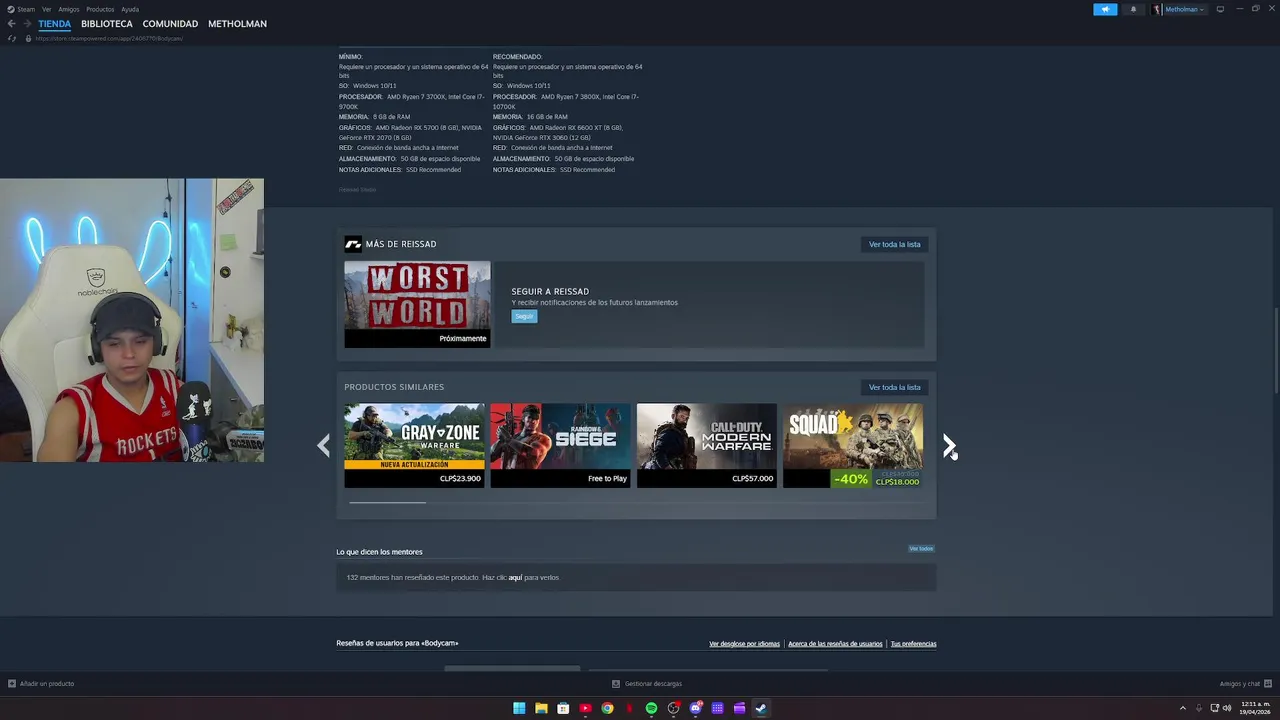Reload the store page

[12, 38]
